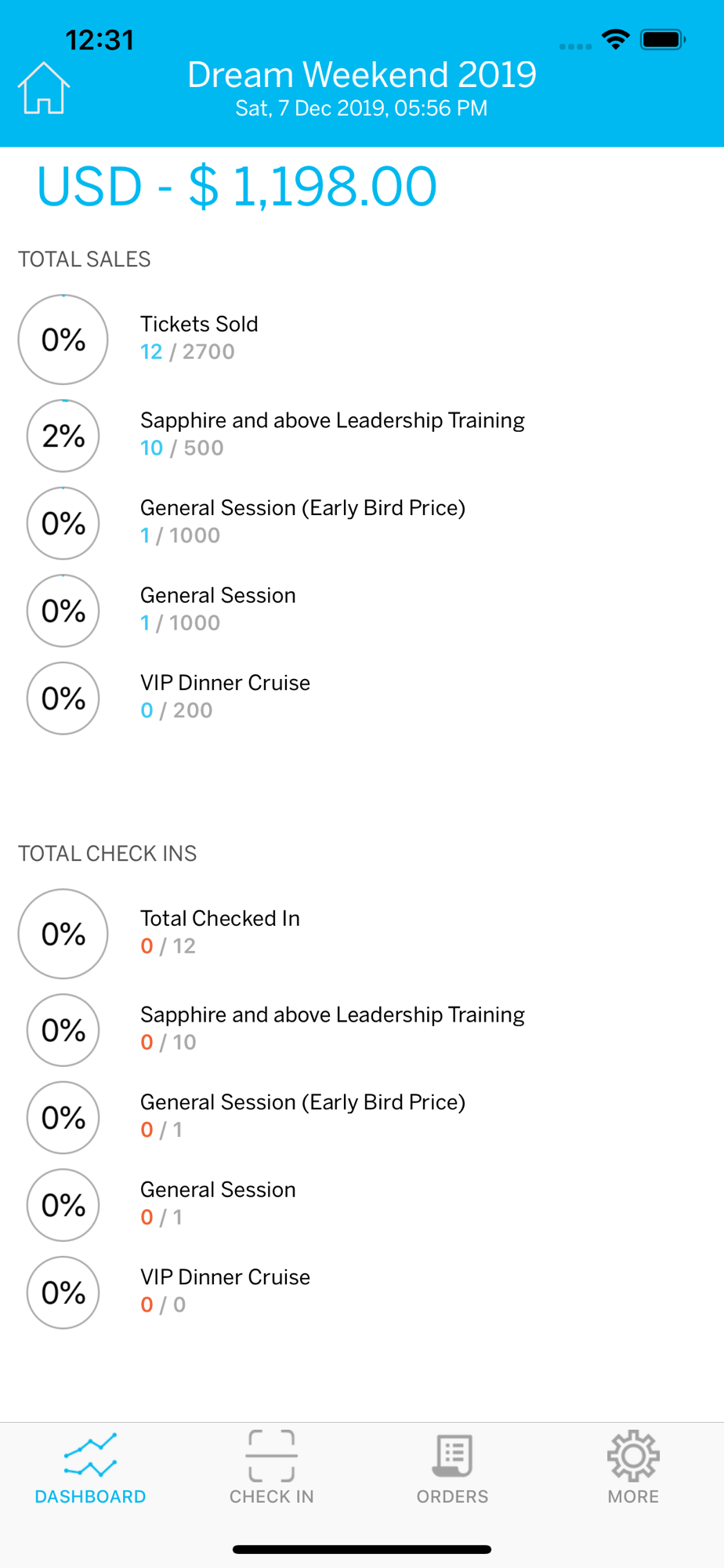Click VIP Dinner Cruise check-in progress circle
Screen dimensions: 724x1568
[x=63, y=1293]
